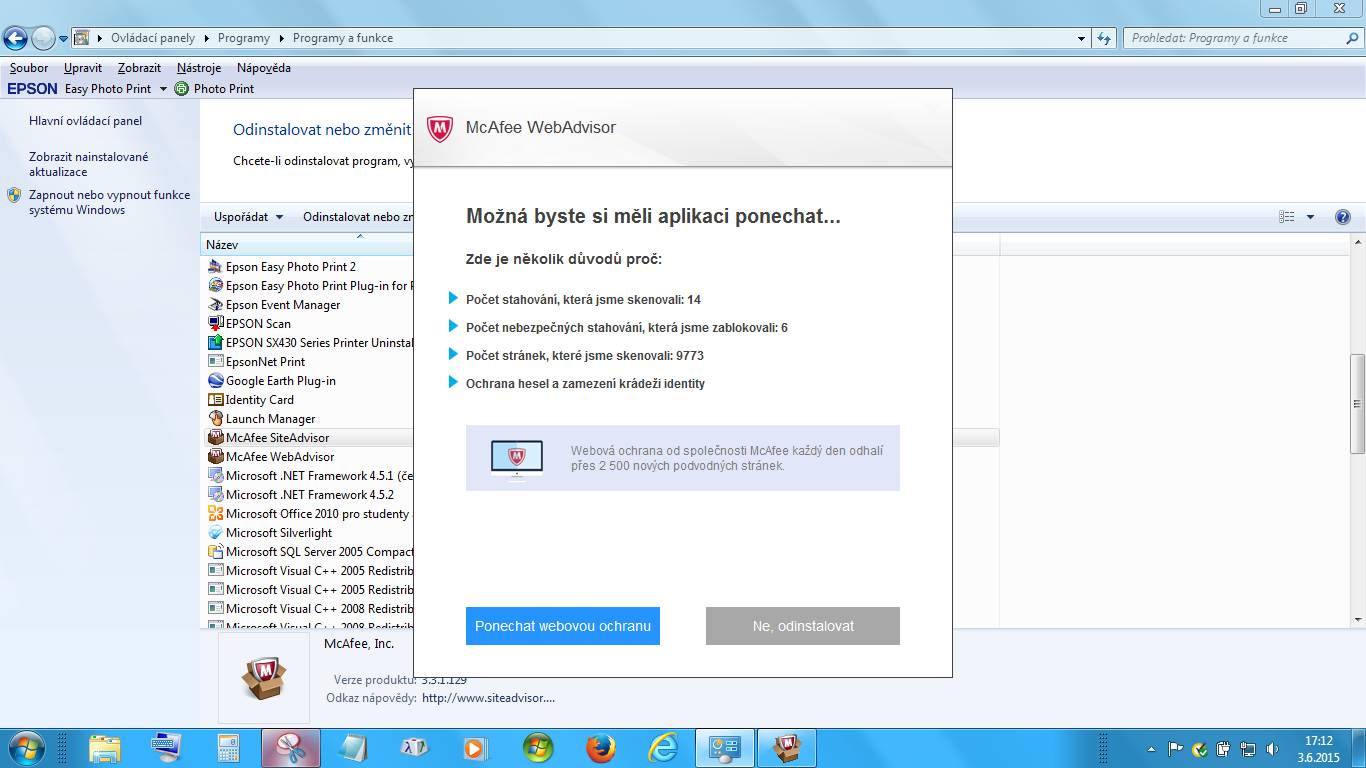Screen dimensions: 1366x768
Task: Open Internet Explorer from the taskbar
Action: pyautogui.click(x=663, y=748)
